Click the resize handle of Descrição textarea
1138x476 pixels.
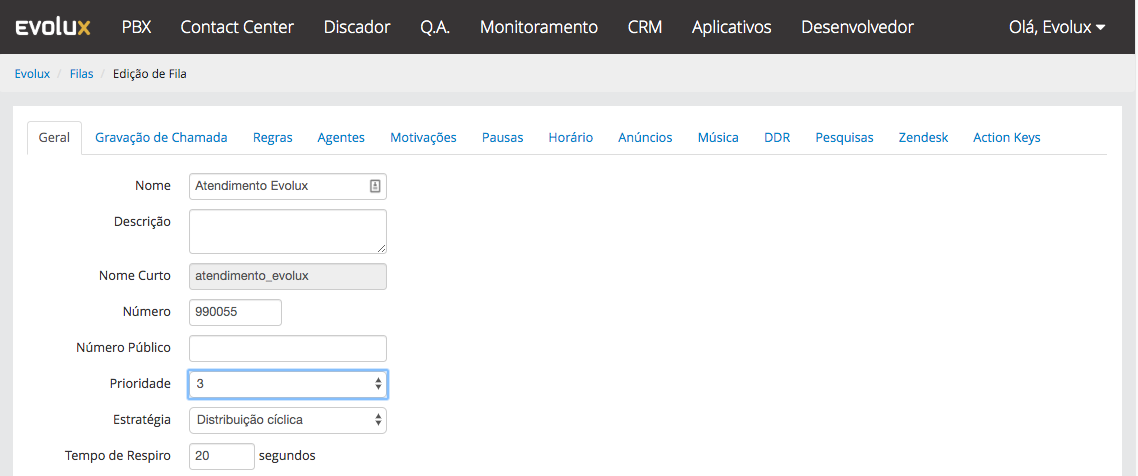[x=381, y=248]
